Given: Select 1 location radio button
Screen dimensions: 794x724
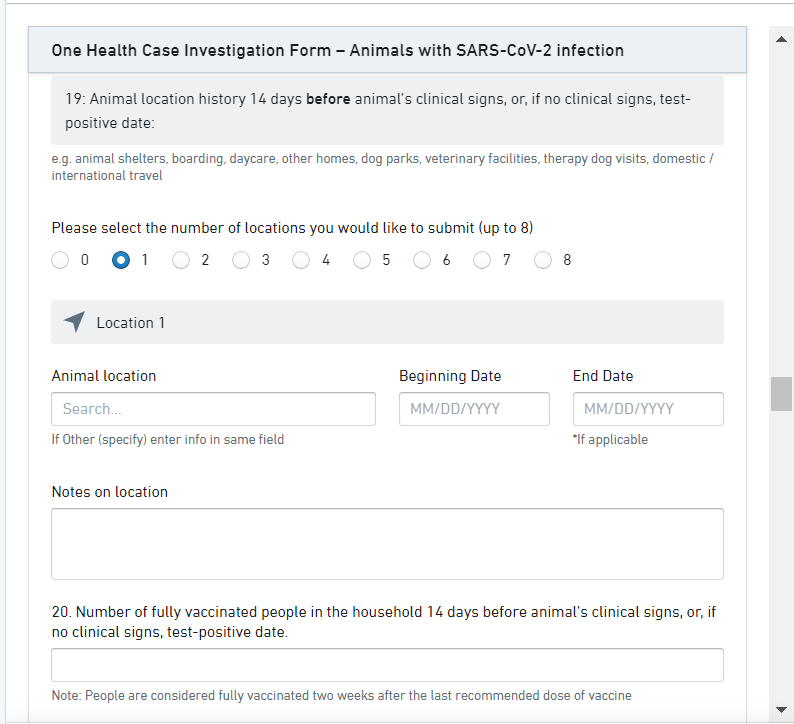Looking at the screenshot, I should click(x=121, y=260).
